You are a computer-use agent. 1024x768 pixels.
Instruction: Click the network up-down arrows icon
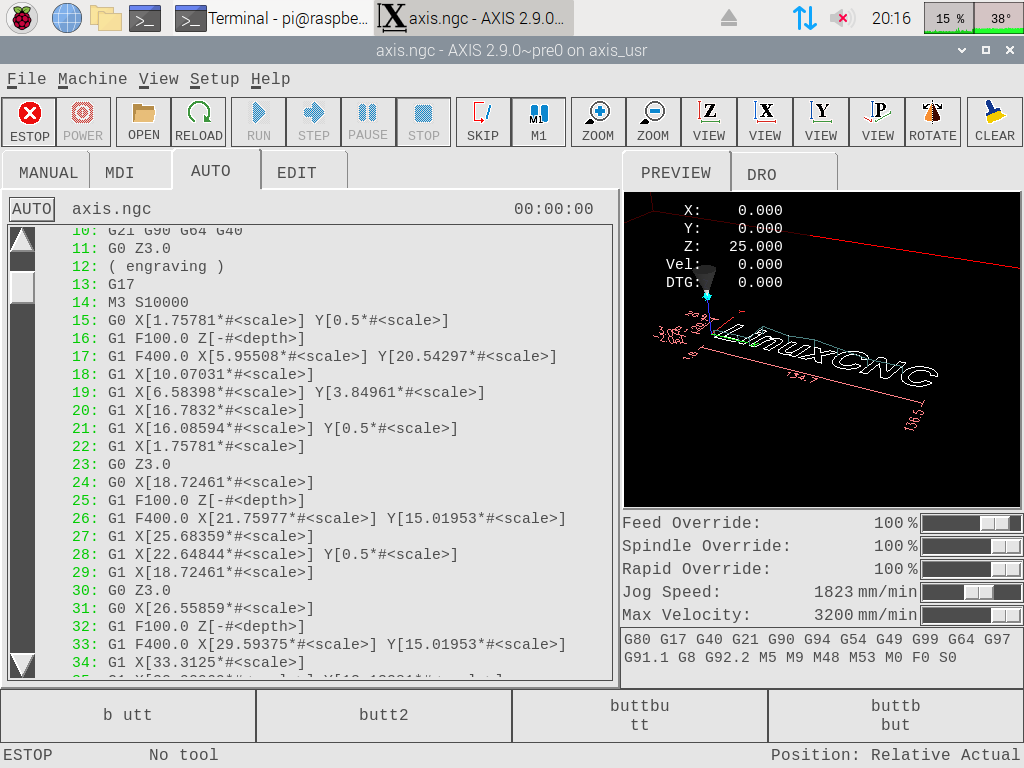804,18
